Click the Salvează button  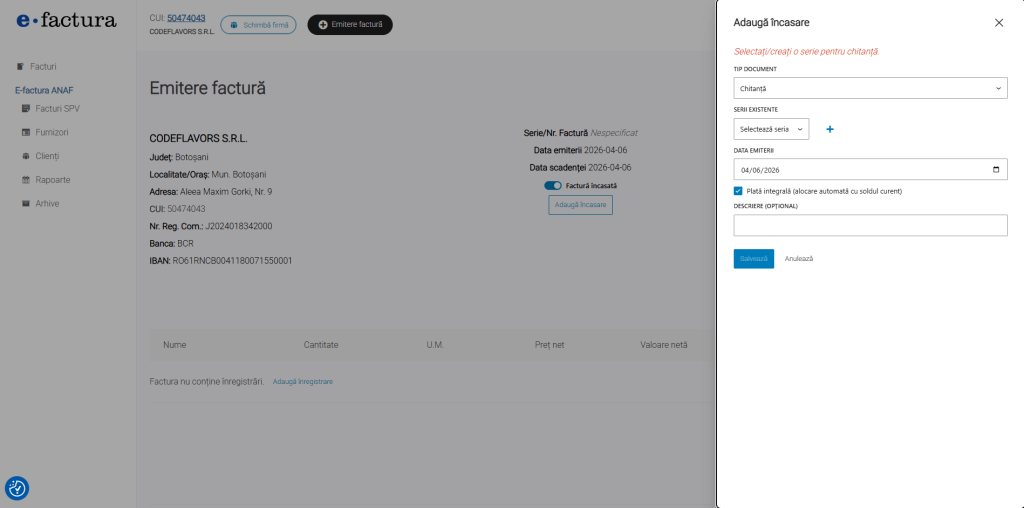point(754,259)
